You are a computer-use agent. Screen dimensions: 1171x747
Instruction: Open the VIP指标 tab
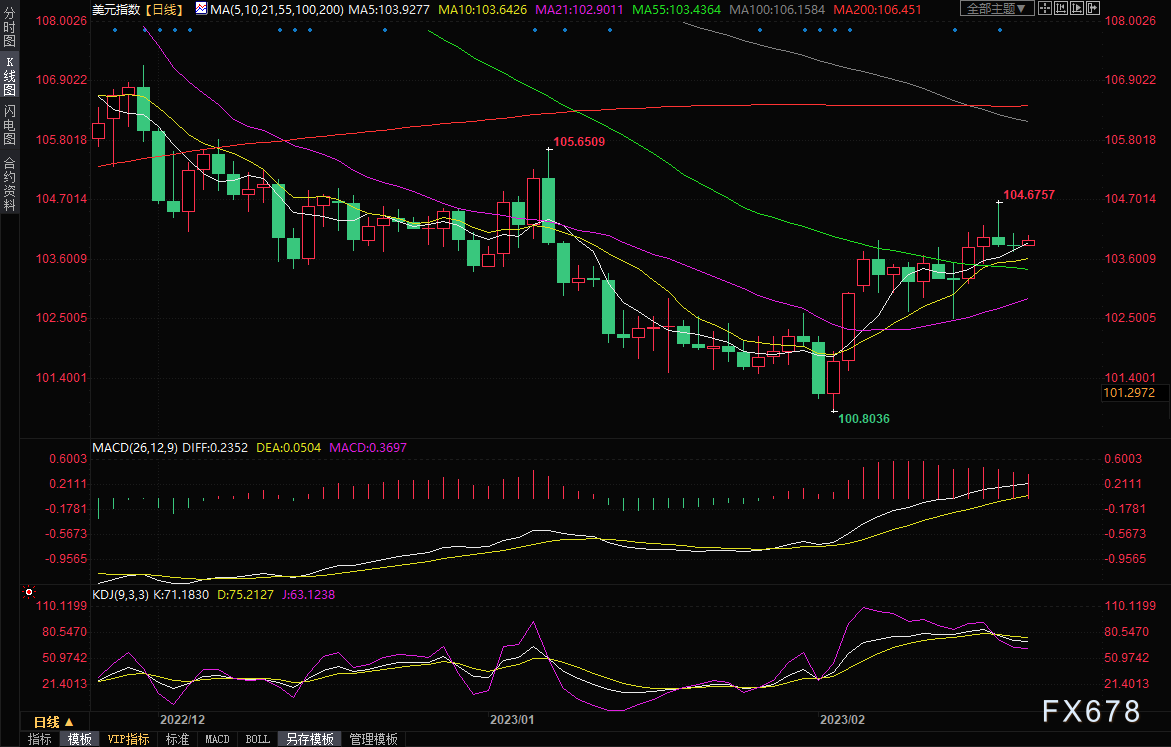coord(128,739)
